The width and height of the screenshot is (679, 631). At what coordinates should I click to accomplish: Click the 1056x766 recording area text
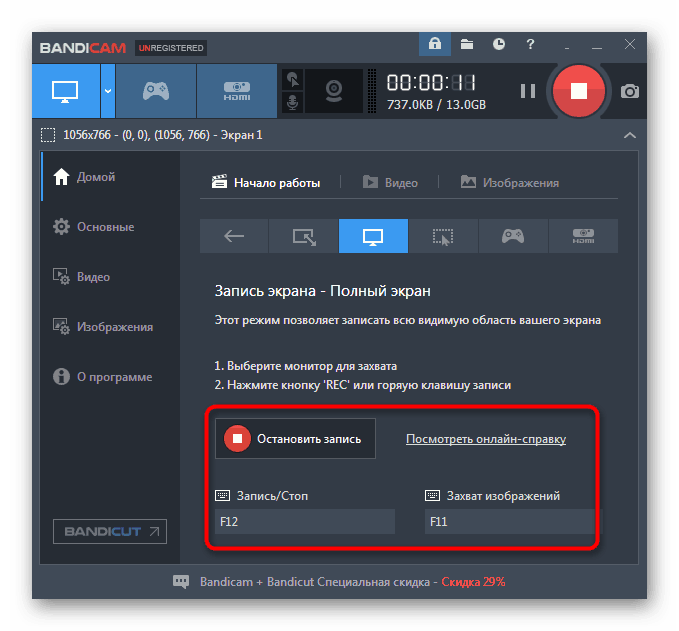(163, 135)
